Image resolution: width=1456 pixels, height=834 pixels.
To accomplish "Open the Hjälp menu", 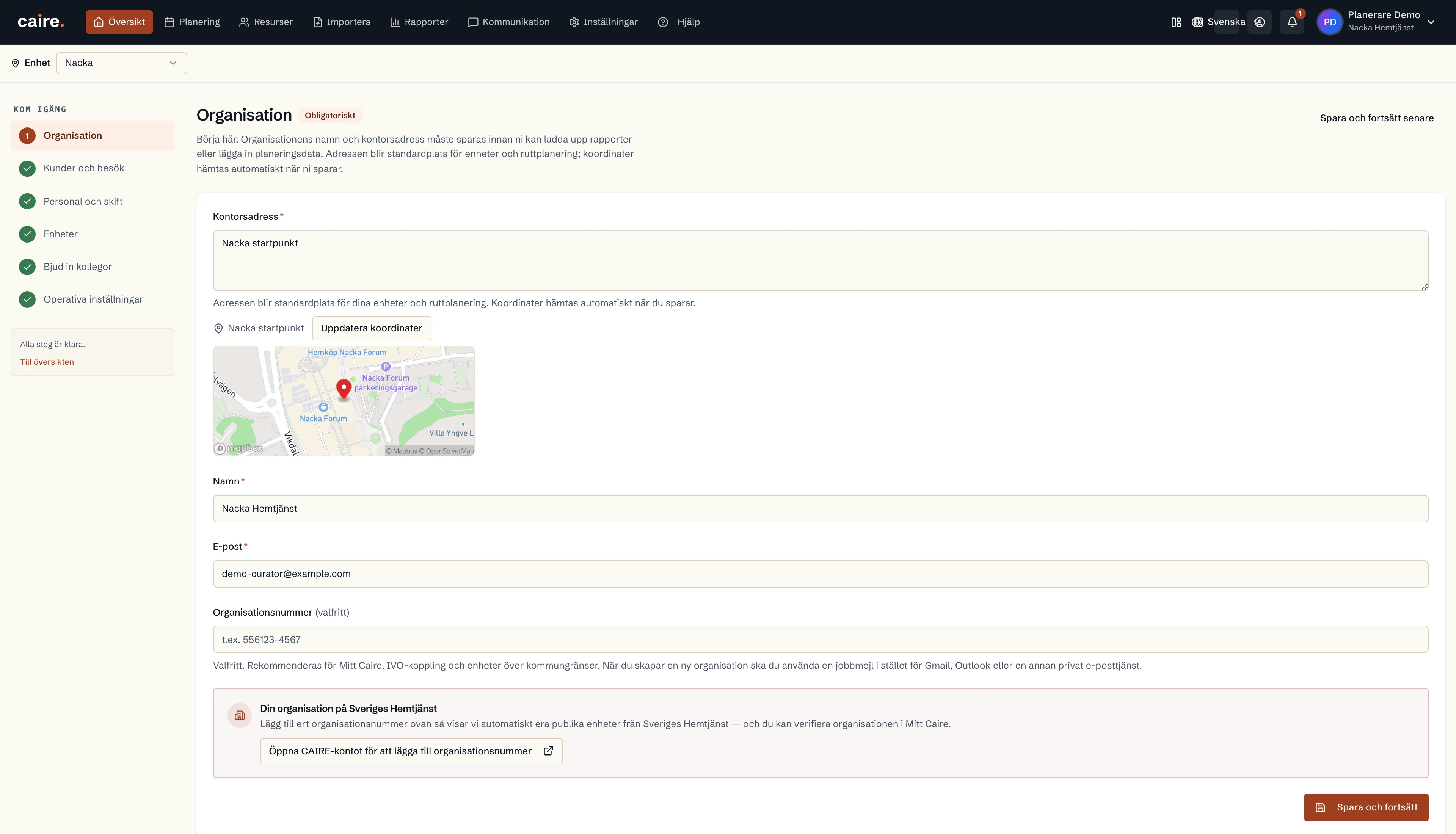I will click(679, 22).
